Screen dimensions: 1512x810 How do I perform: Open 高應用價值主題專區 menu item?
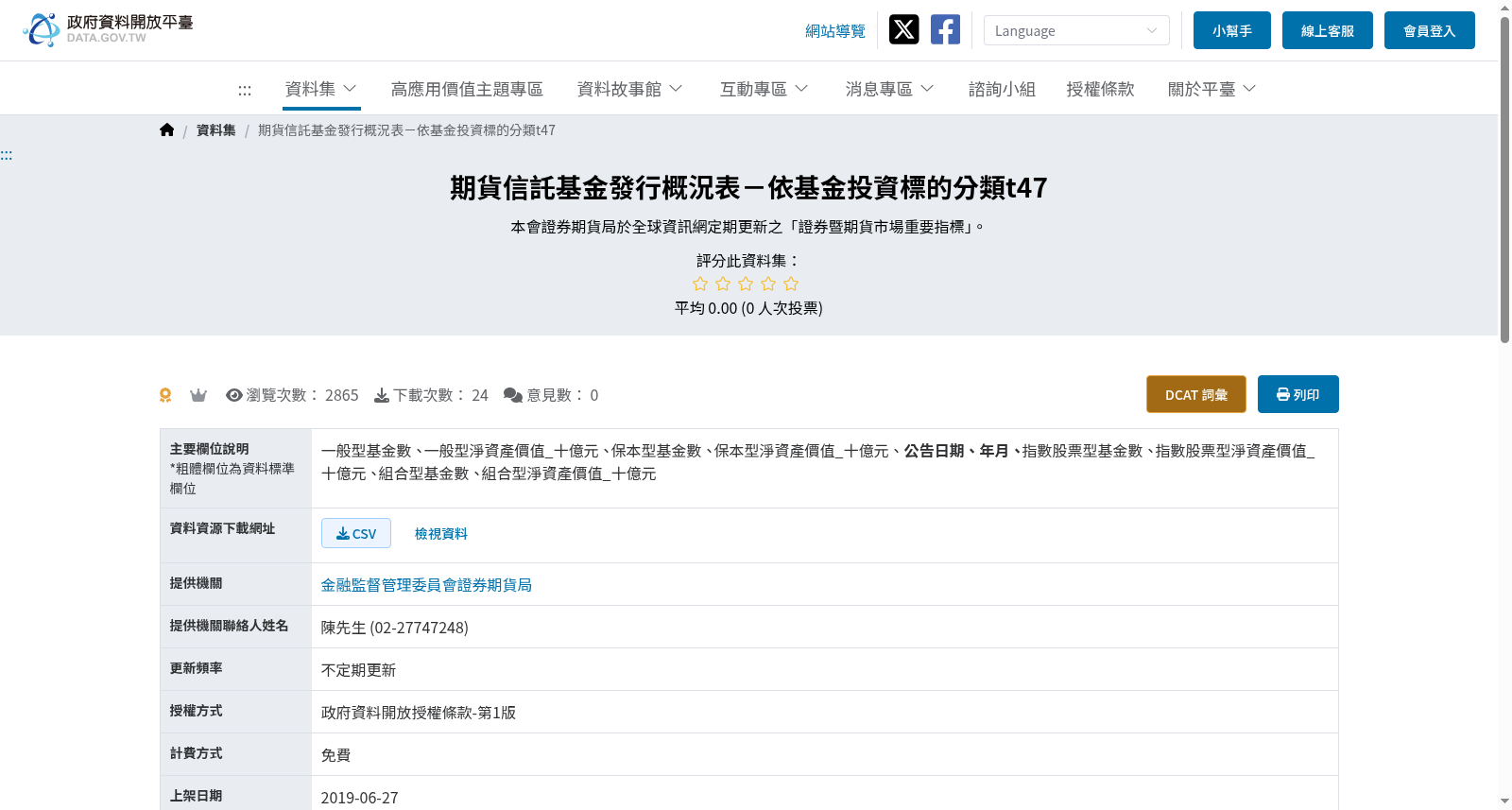pos(467,89)
